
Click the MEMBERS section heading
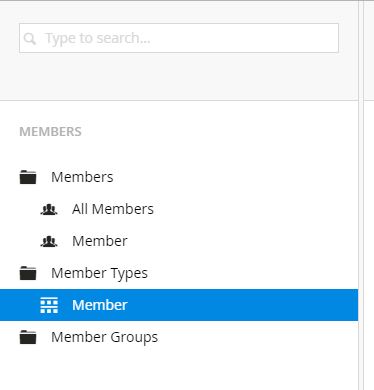coord(50,132)
